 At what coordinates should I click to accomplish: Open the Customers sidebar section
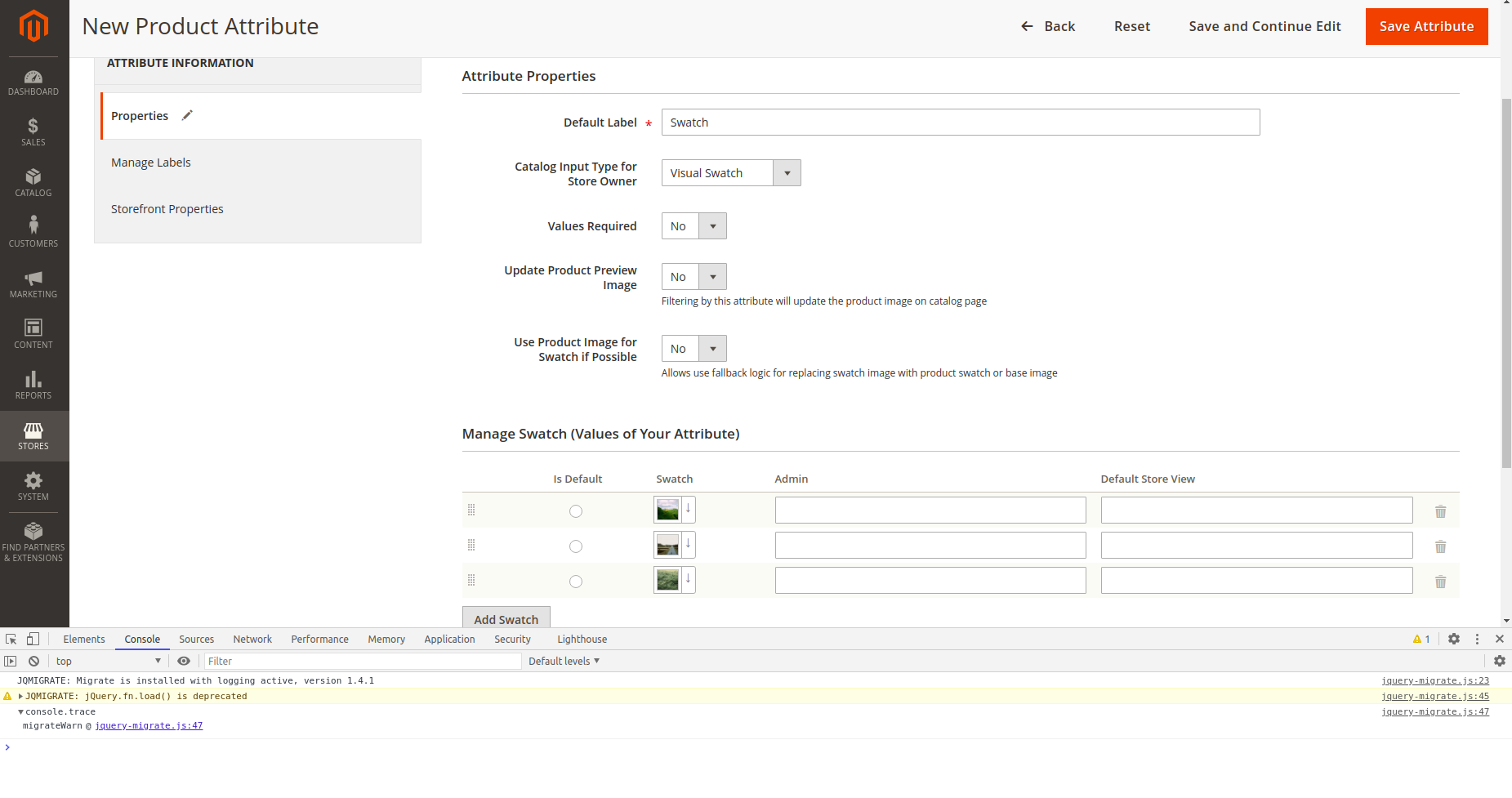coord(33,229)
